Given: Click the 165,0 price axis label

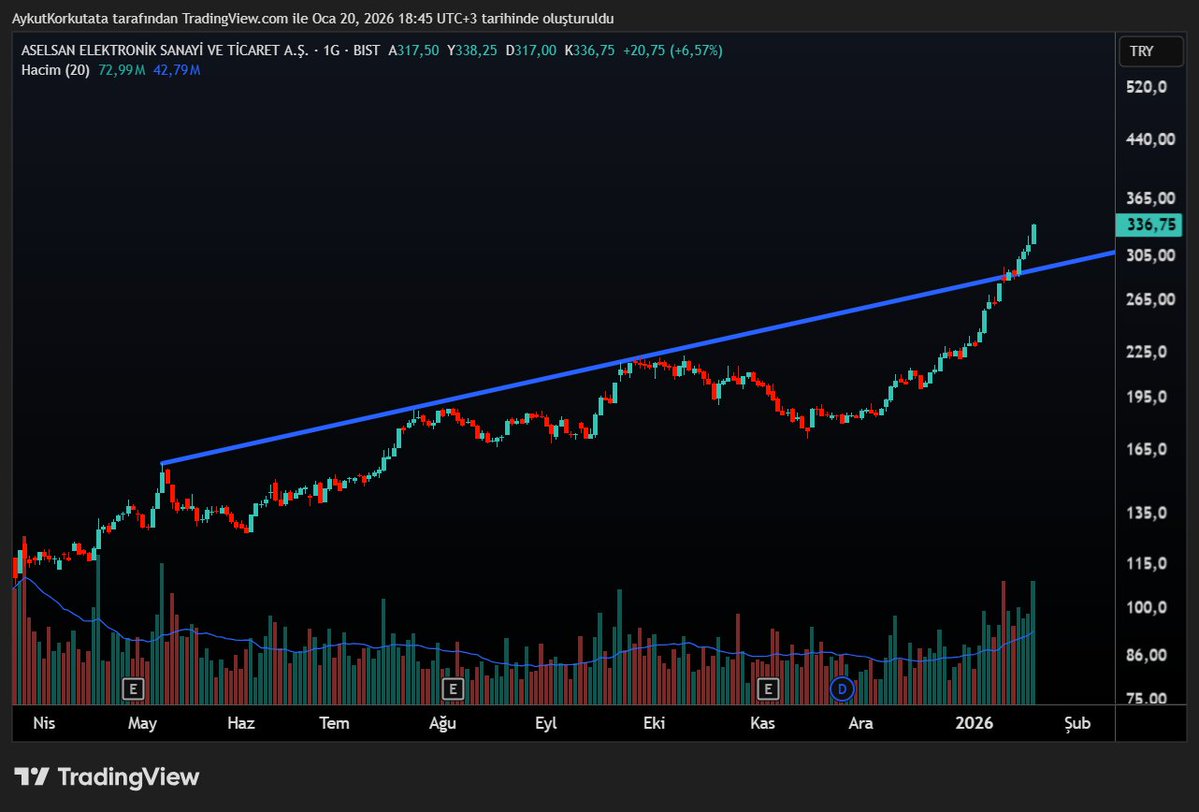Looking at the screenshot, I should tap(1147, 450).
